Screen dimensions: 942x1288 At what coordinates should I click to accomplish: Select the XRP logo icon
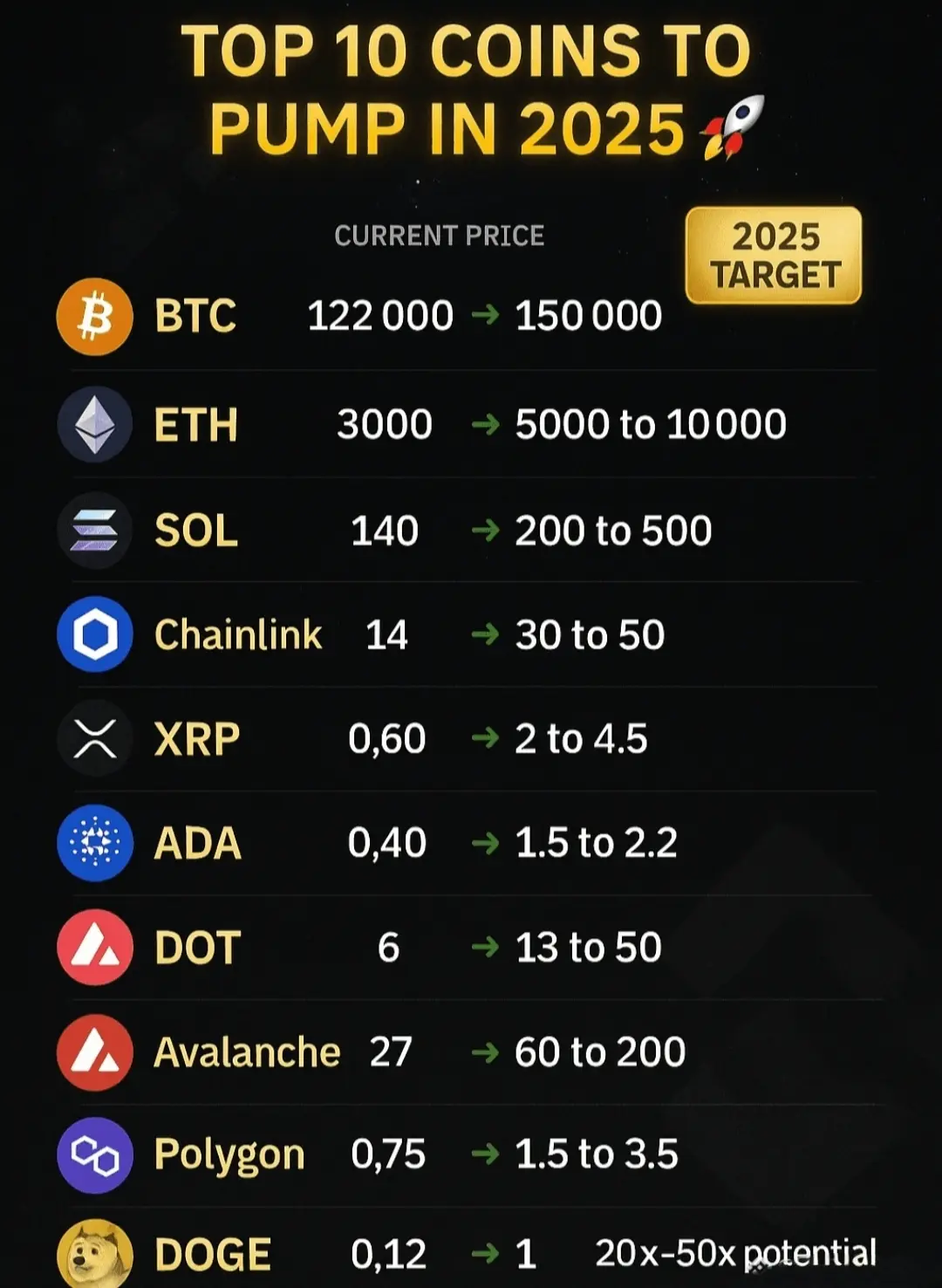pyautogui.click(x=95, y=738)
